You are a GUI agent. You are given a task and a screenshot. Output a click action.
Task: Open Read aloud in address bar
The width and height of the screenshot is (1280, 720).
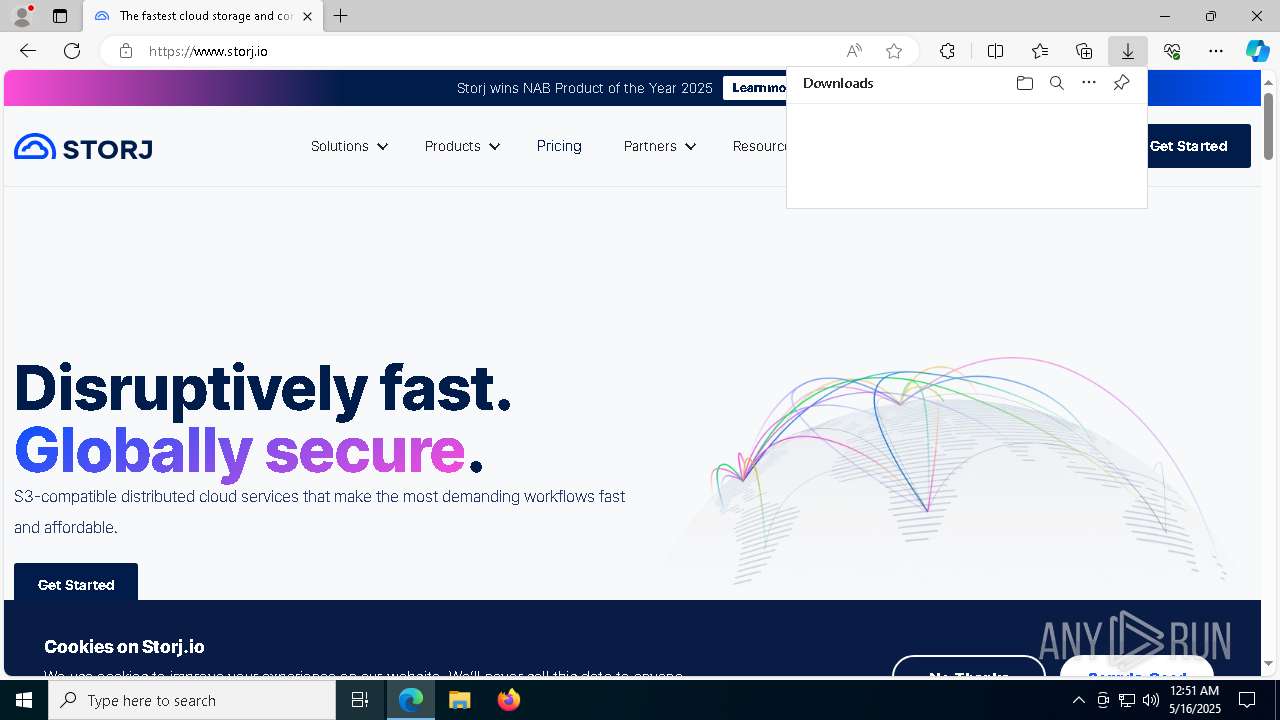[x=854, y=51]
